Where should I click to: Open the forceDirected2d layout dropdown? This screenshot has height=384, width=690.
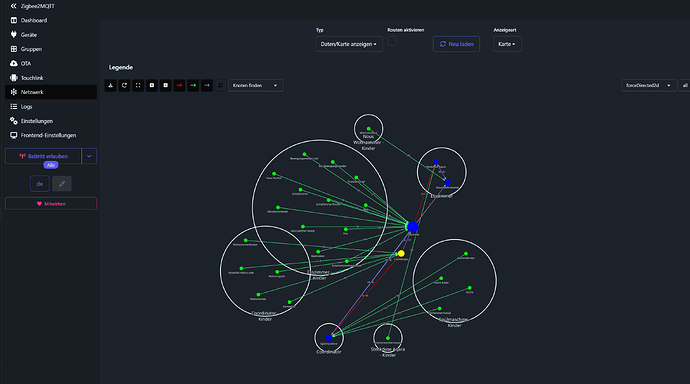pyautogui.click(x=648, y=85)
